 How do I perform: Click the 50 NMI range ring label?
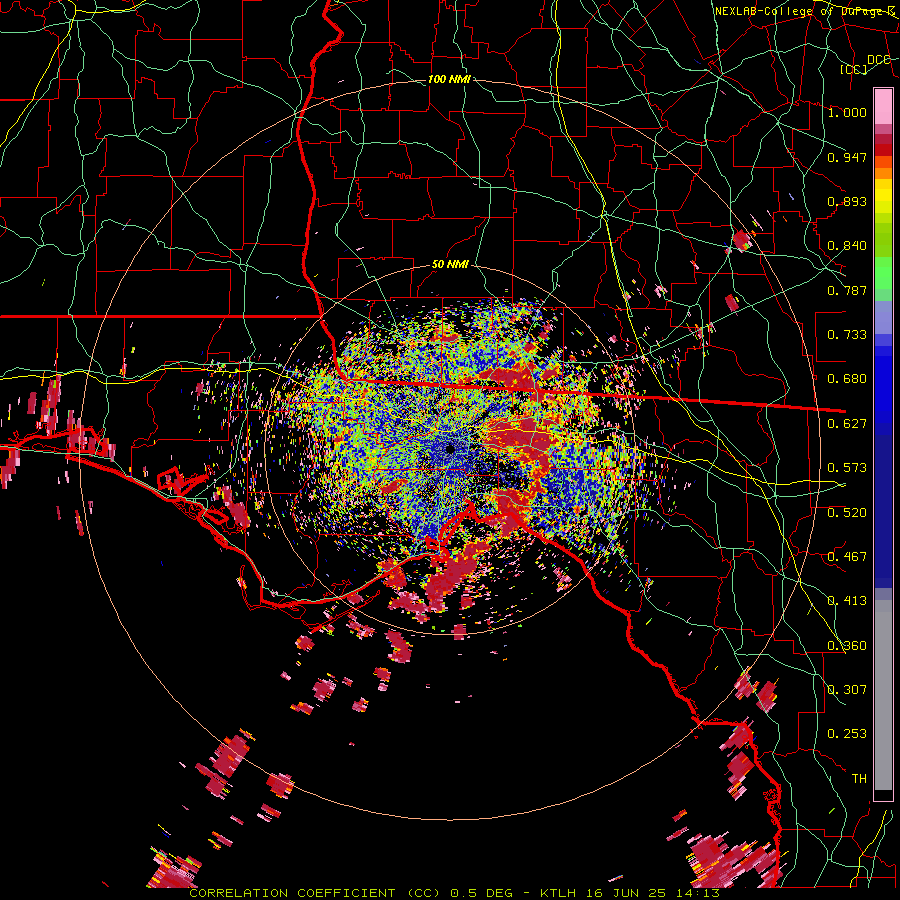pyautogui.click(x=450, y=264)
